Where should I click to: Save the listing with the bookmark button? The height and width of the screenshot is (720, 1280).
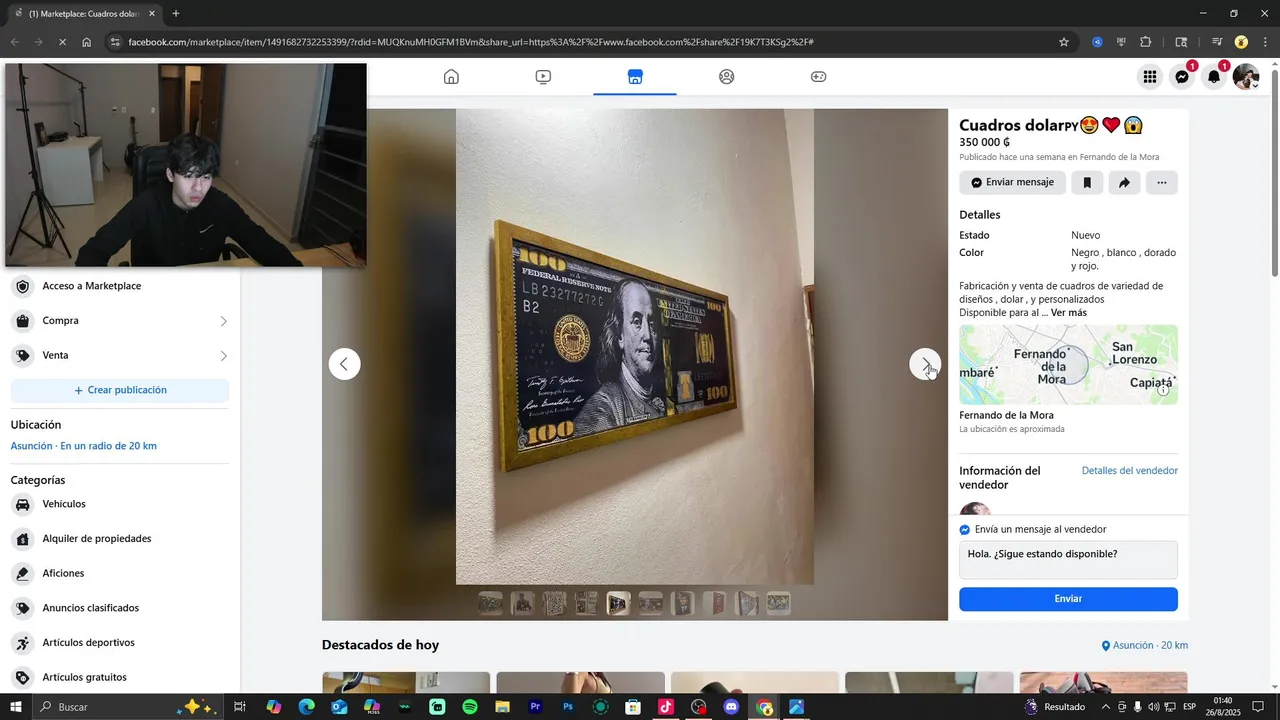point(1087,183)
